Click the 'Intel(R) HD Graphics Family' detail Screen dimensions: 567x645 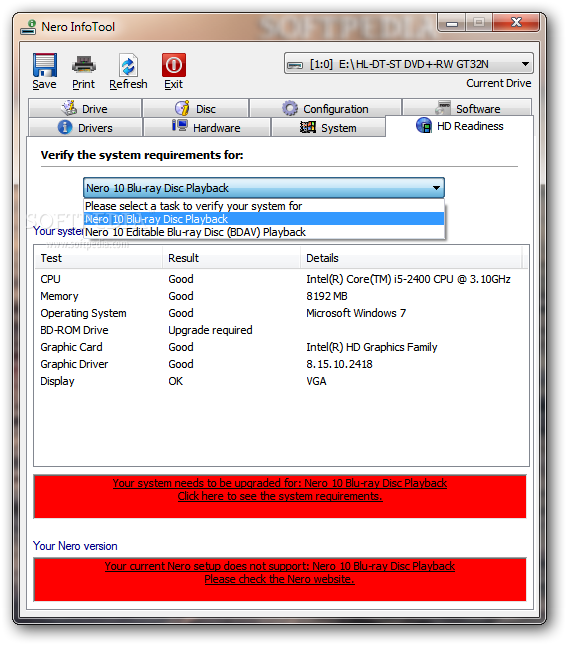[372, 347]
